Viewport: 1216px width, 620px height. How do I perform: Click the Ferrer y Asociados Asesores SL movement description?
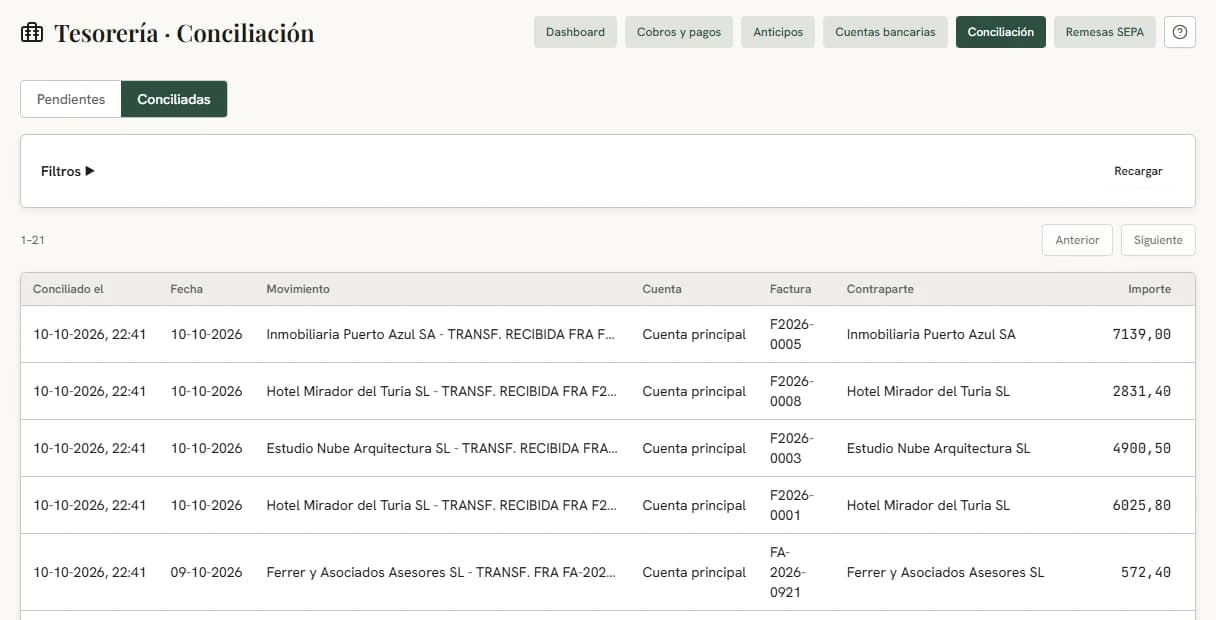[x=442, y=572]
